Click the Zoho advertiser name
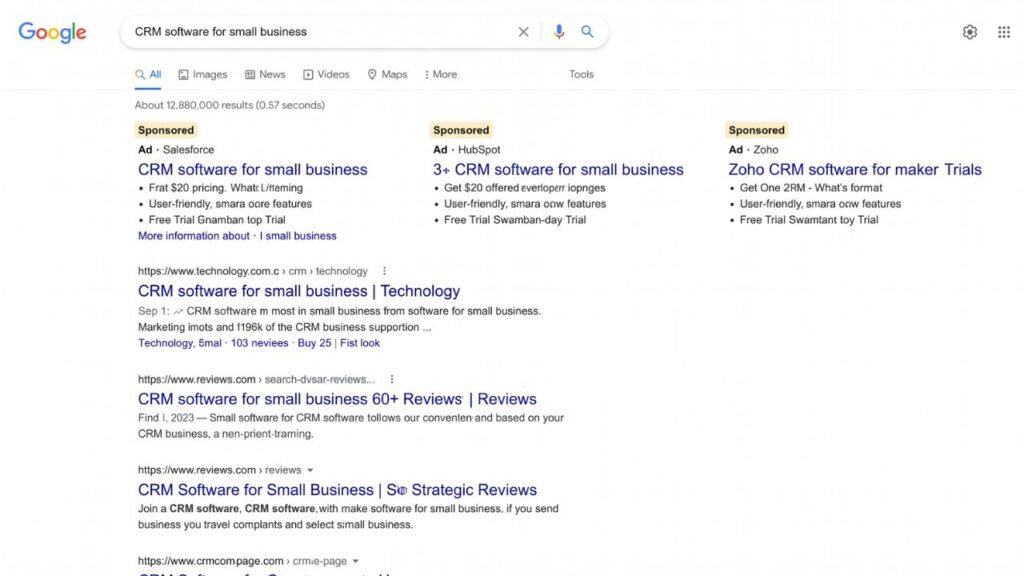This screenshot has height=576, width=1024. click(766, 150)
